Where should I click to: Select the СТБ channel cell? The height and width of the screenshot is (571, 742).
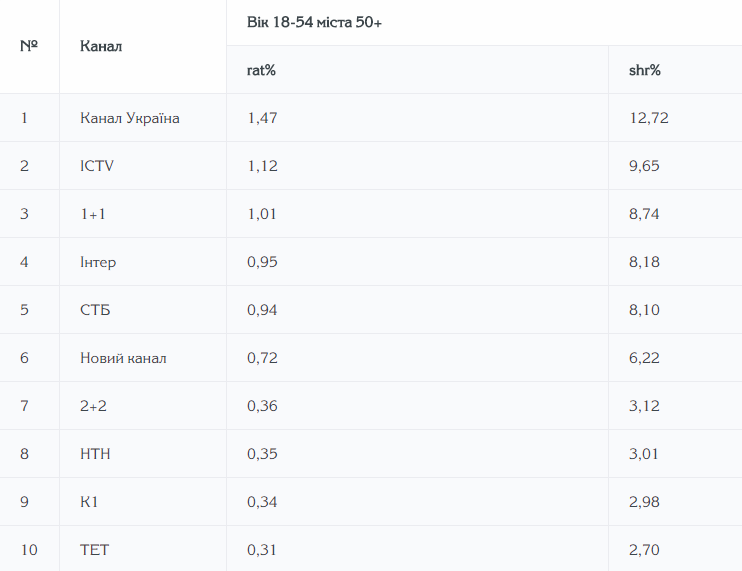pyautogui.click(x=95, y=310)
